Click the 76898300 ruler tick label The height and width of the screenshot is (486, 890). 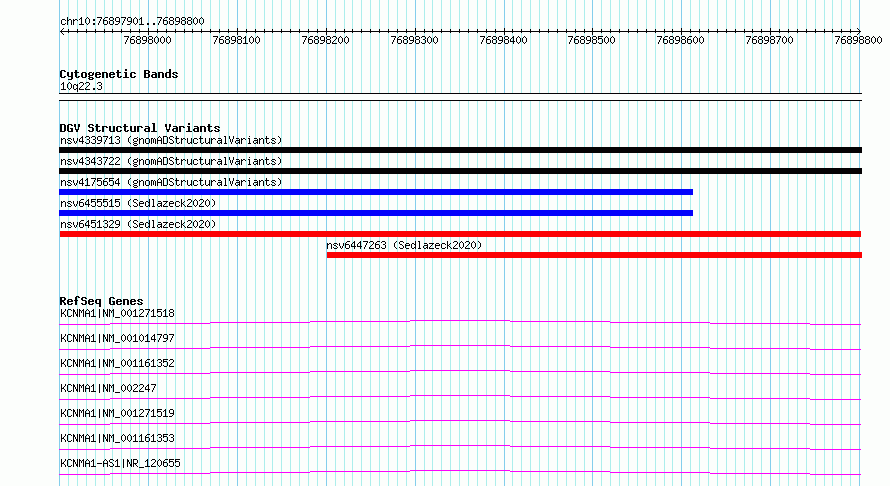[414, 40]
